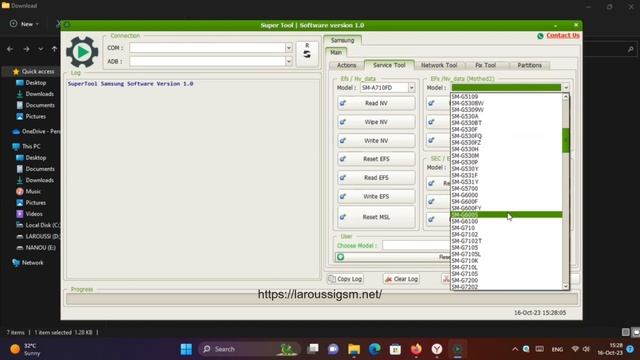Open the Fix Tool tab
This screenshot has width=640, height=360.
(485, 65)
